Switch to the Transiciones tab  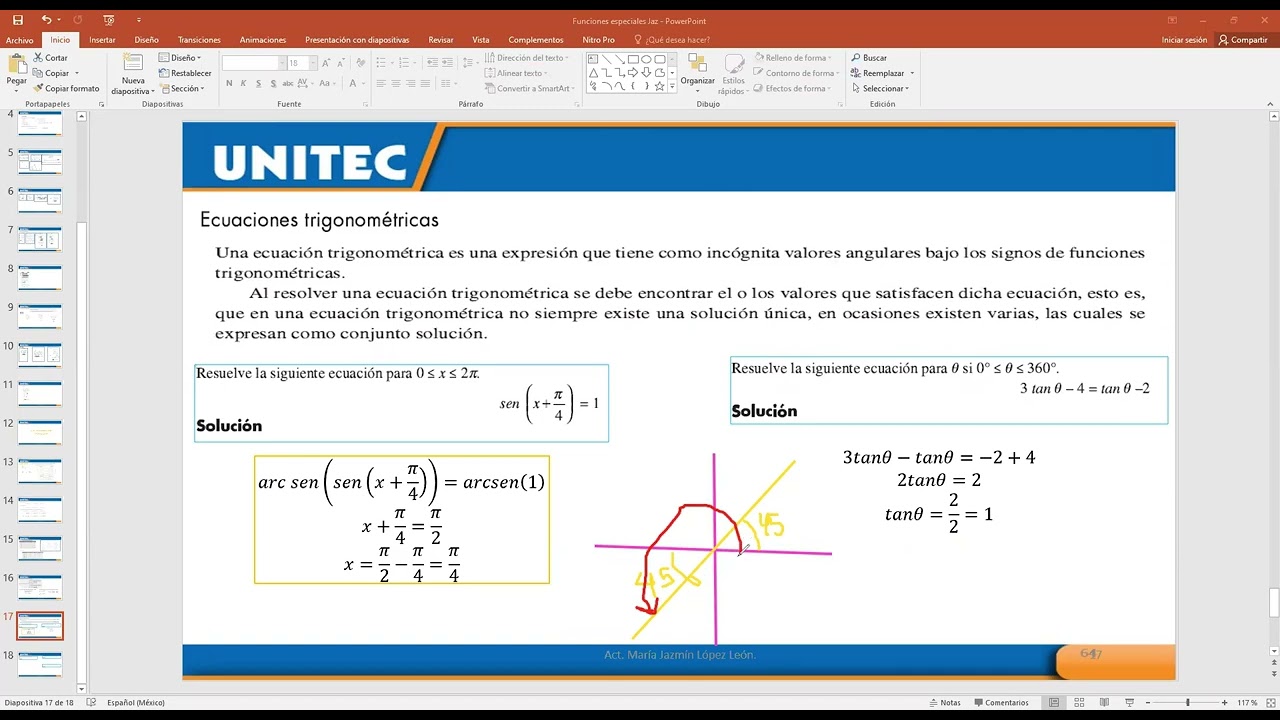pos(199,40)
